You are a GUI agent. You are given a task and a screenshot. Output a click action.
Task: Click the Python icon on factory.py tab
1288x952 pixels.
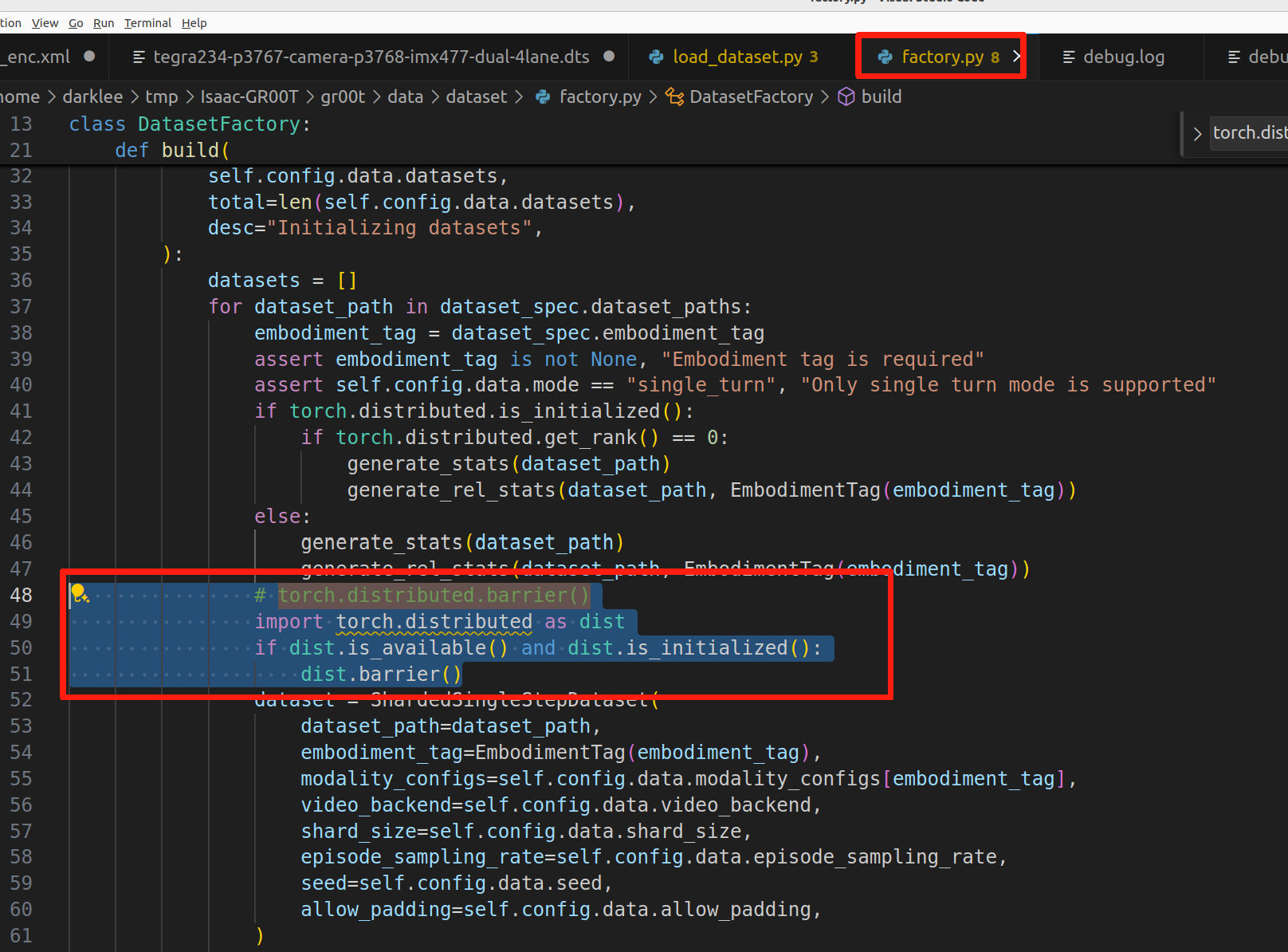point(885,57)
